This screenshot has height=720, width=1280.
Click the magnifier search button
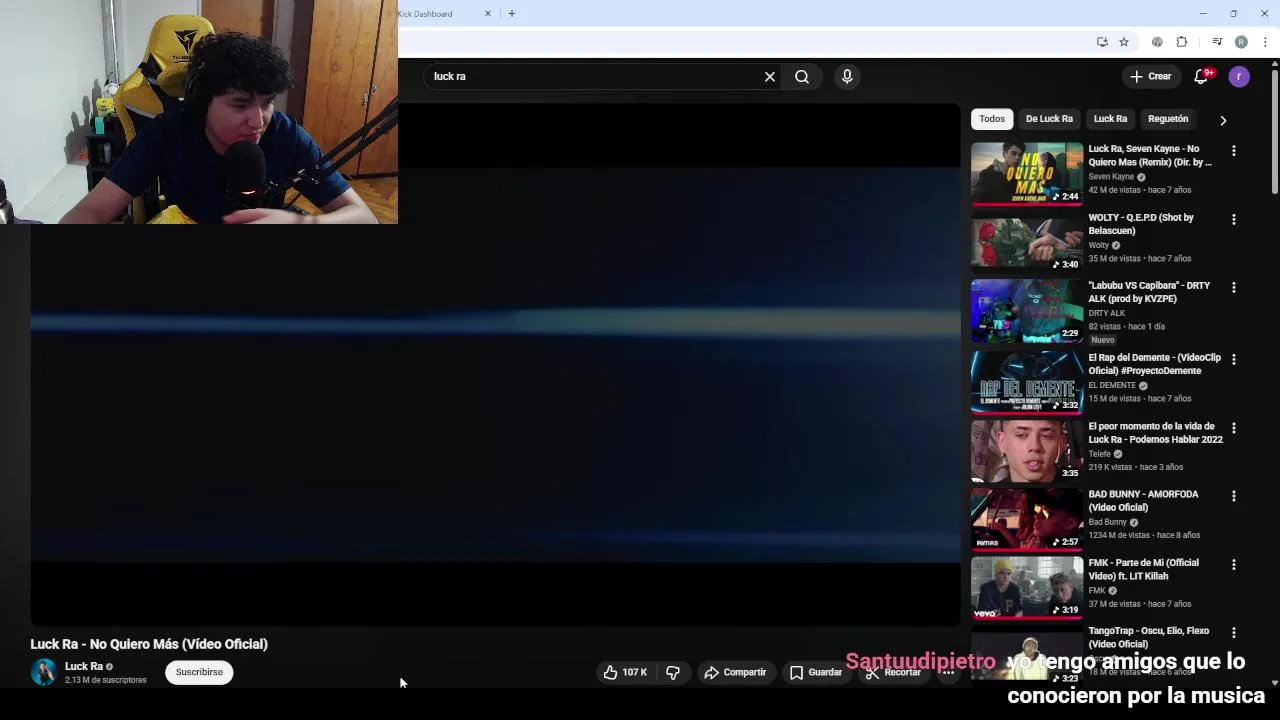(802, 76)
